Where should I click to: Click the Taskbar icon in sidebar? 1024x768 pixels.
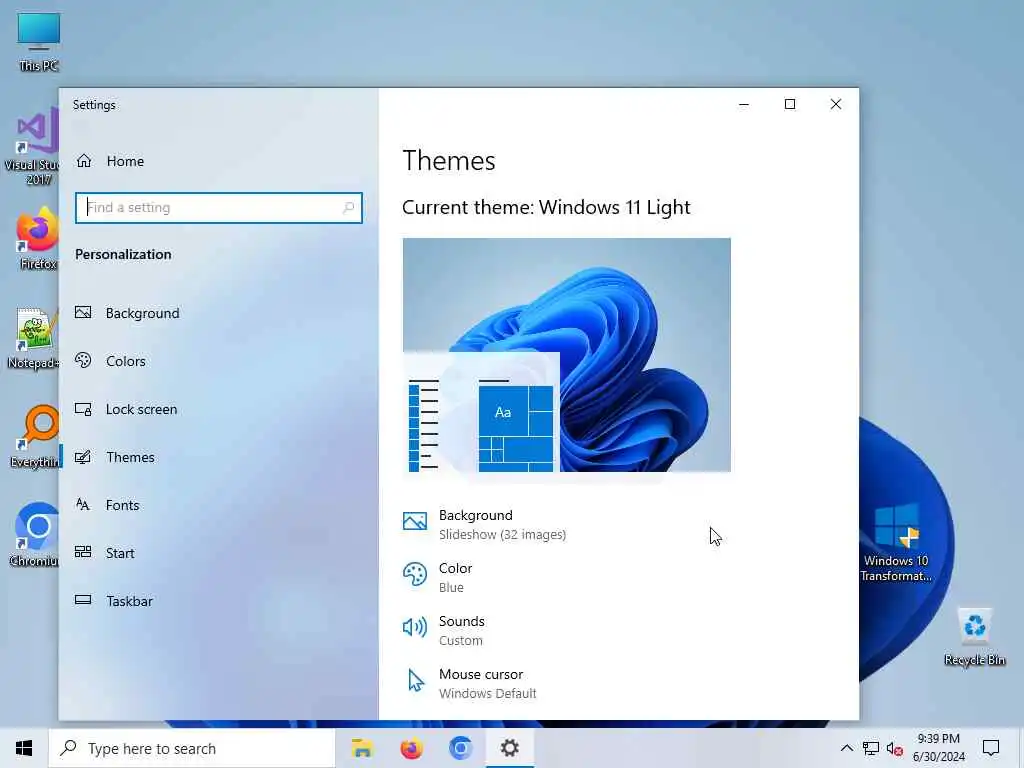(83, 600)
